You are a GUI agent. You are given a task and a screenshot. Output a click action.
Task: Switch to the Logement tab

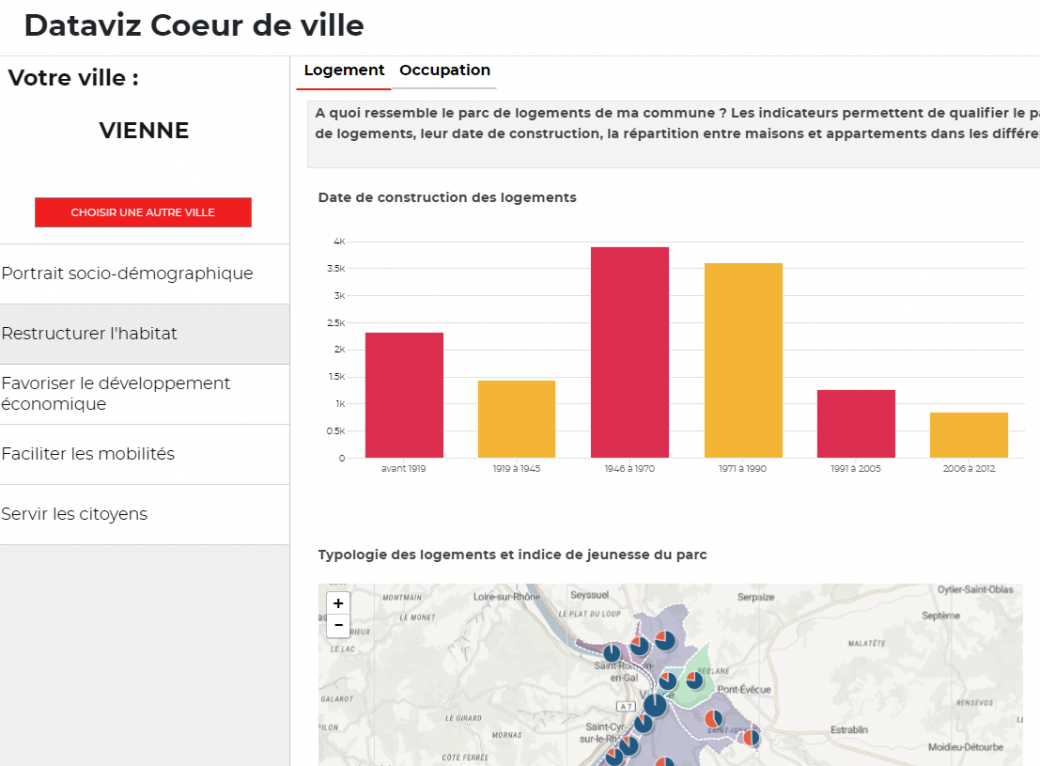(x=344, y=70)
